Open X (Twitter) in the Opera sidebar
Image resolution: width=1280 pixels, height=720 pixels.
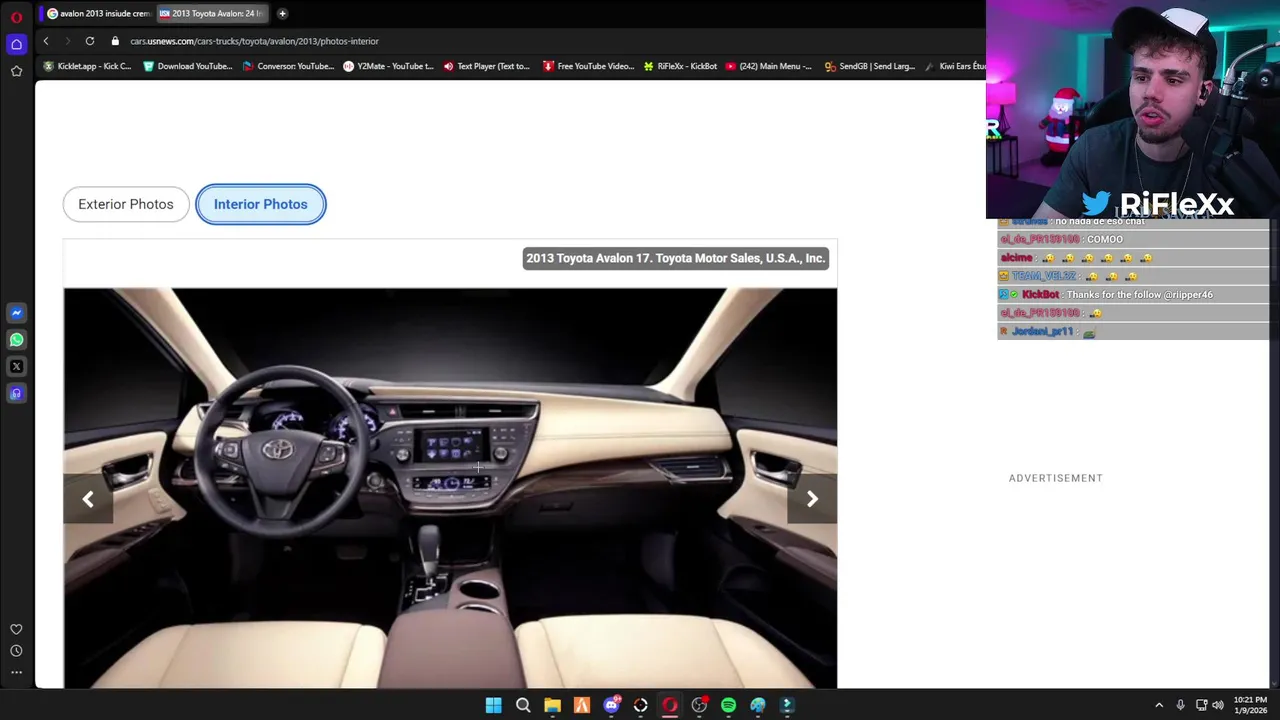pos(16,367)
